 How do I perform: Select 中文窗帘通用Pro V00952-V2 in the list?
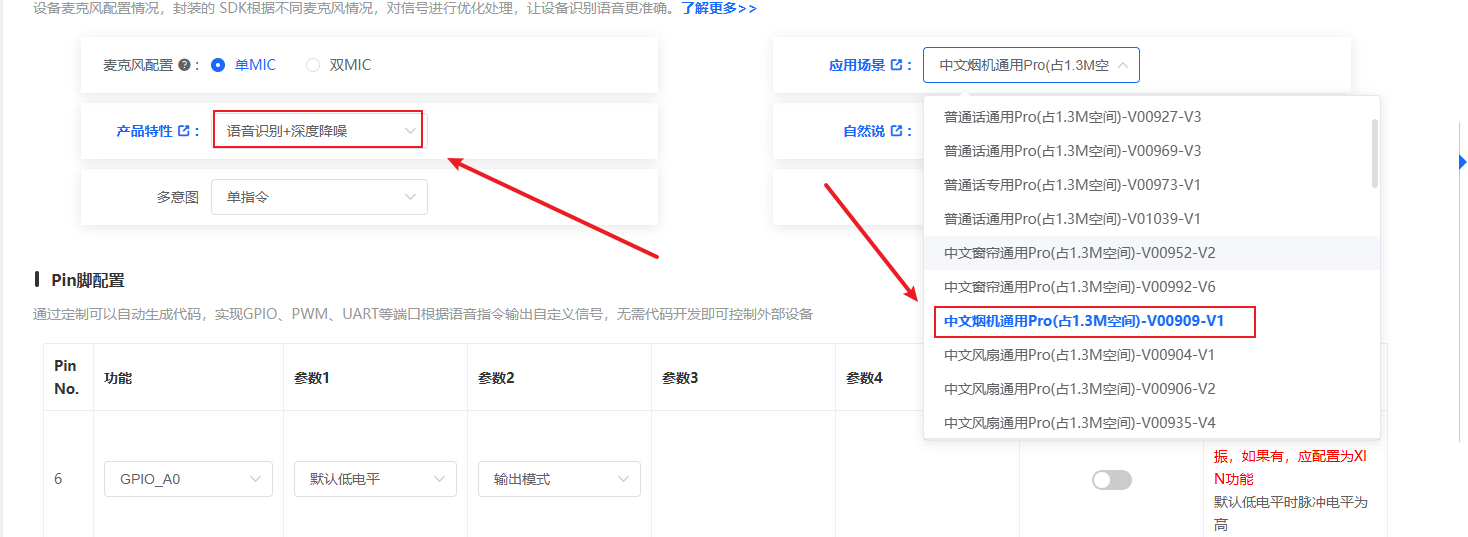click(x=1079, y=253)
